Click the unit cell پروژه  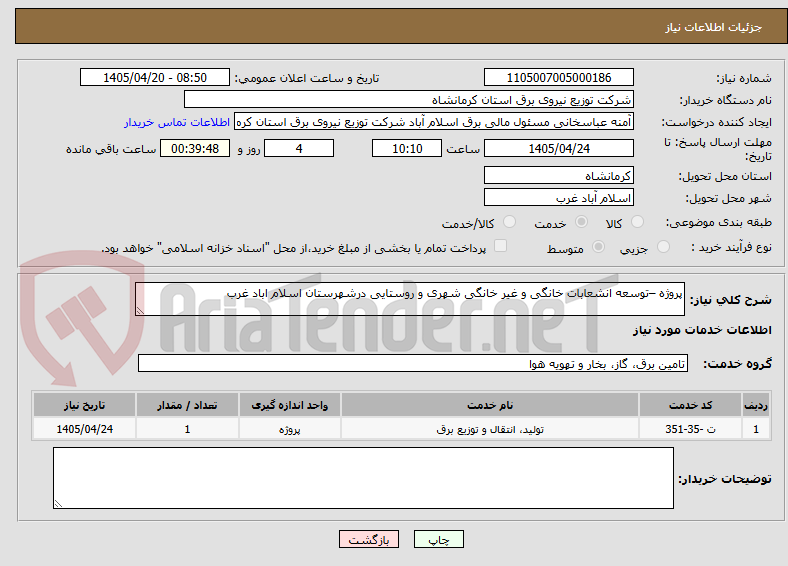290,429
